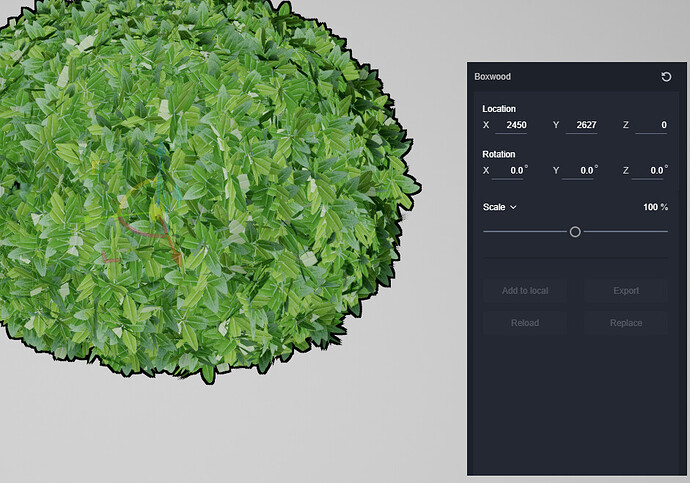Viewport: 690px width, 483px height.
Task: Click the Add to local button
Action: (x=525, y=291)
